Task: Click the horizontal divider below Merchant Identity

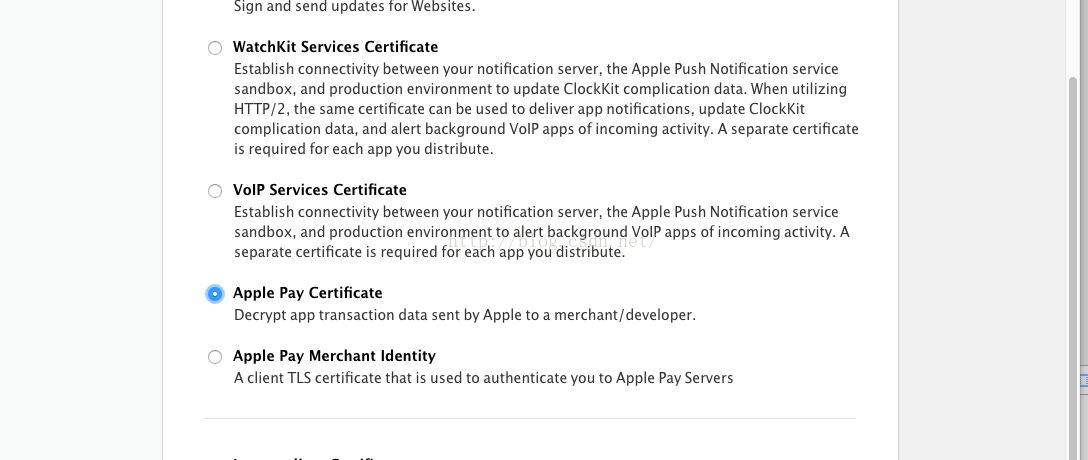Action: point(528,418)
